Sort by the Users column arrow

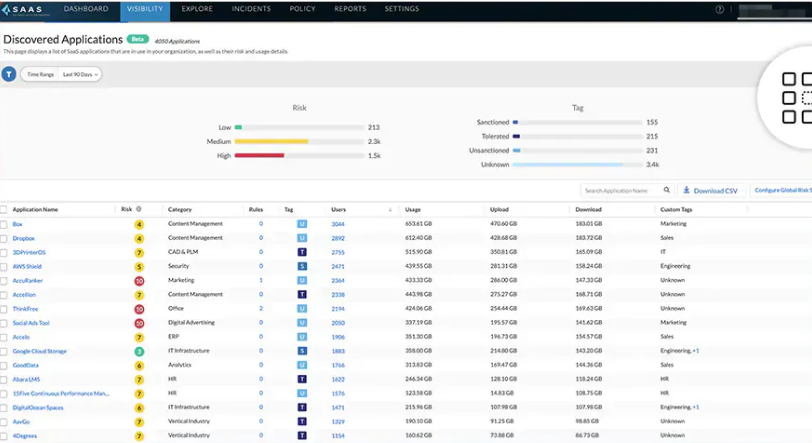click(390, 210)
